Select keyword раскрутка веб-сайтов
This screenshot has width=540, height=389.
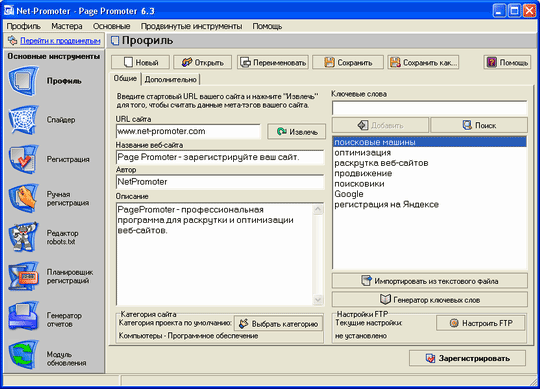(430, 163)
